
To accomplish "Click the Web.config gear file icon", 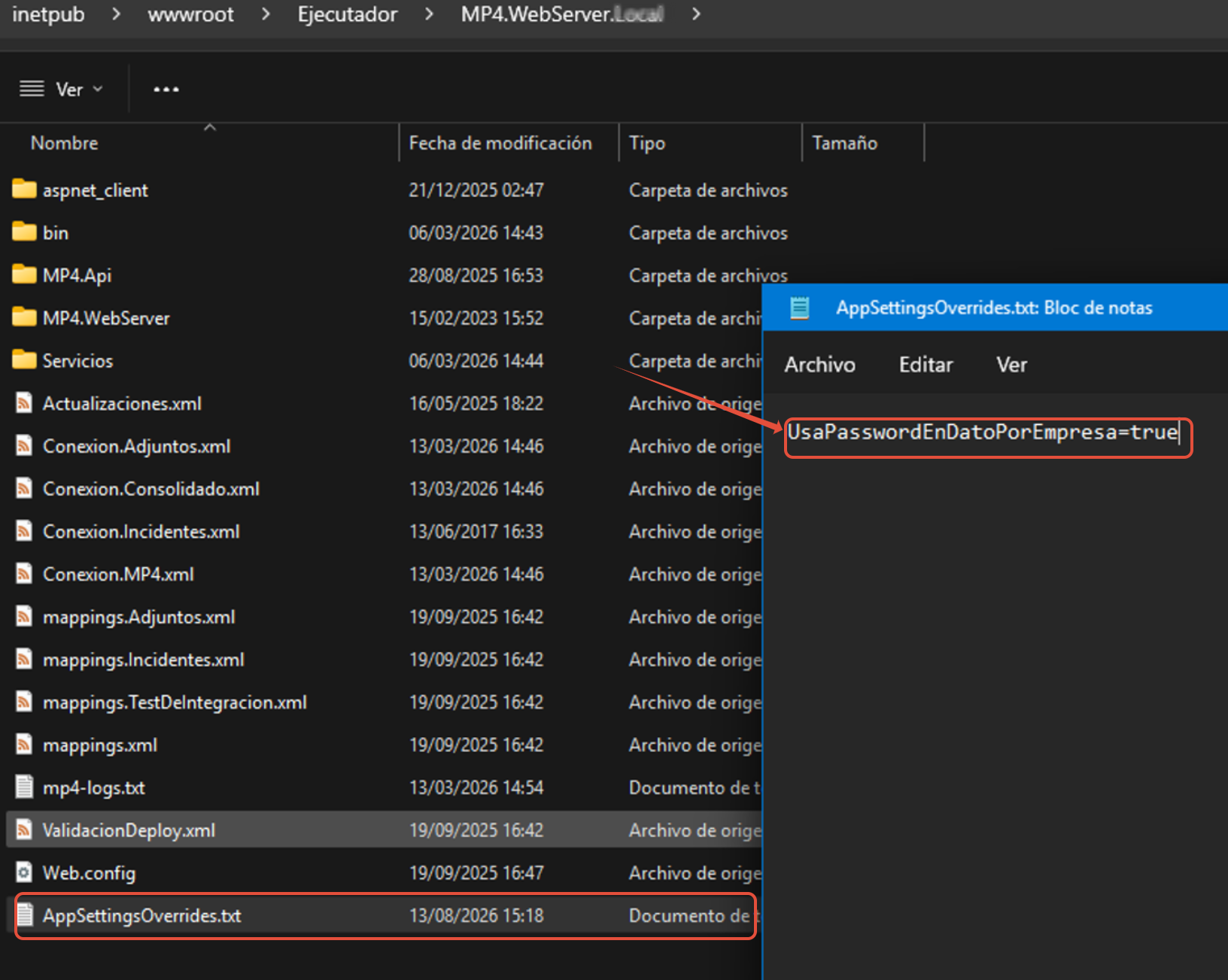I will (24, 872).
